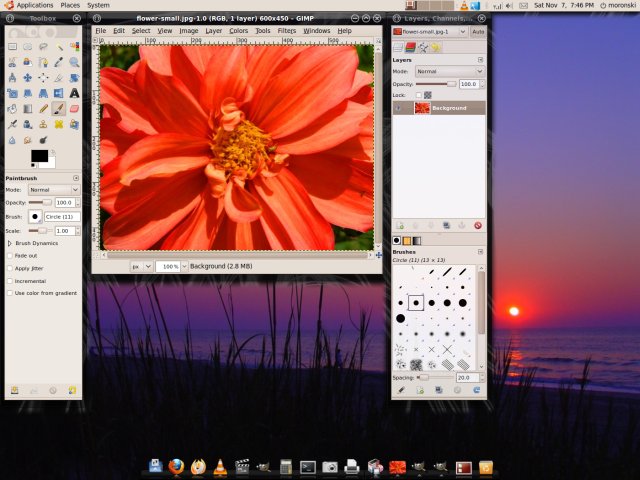Select the Text tool
The width and height of the screenshot is (640, 480).
coord(74,93)
